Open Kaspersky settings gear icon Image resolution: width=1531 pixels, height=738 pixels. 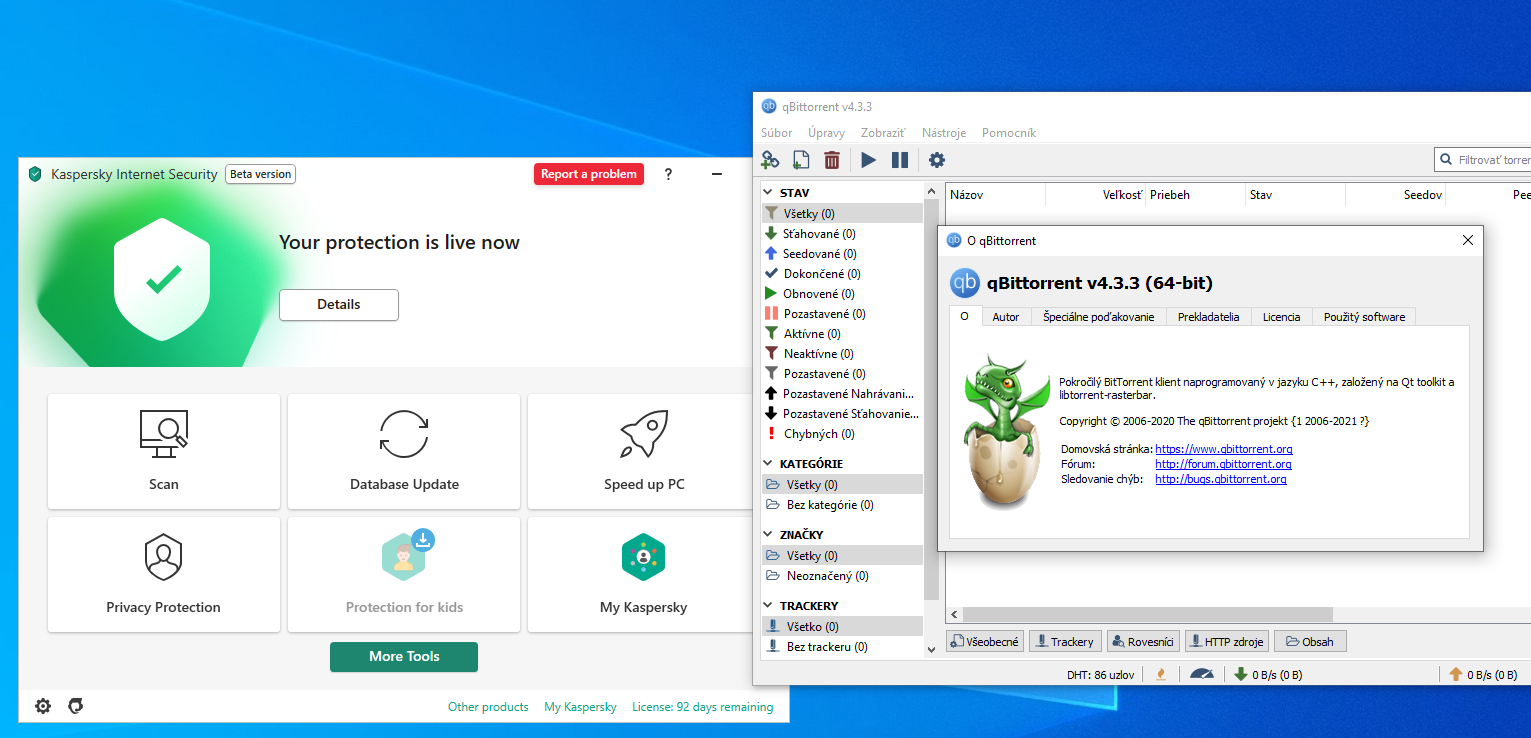43,706
